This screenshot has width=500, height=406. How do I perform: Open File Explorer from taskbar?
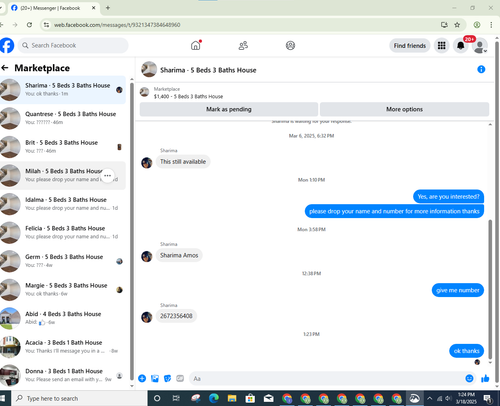point(232,398)
